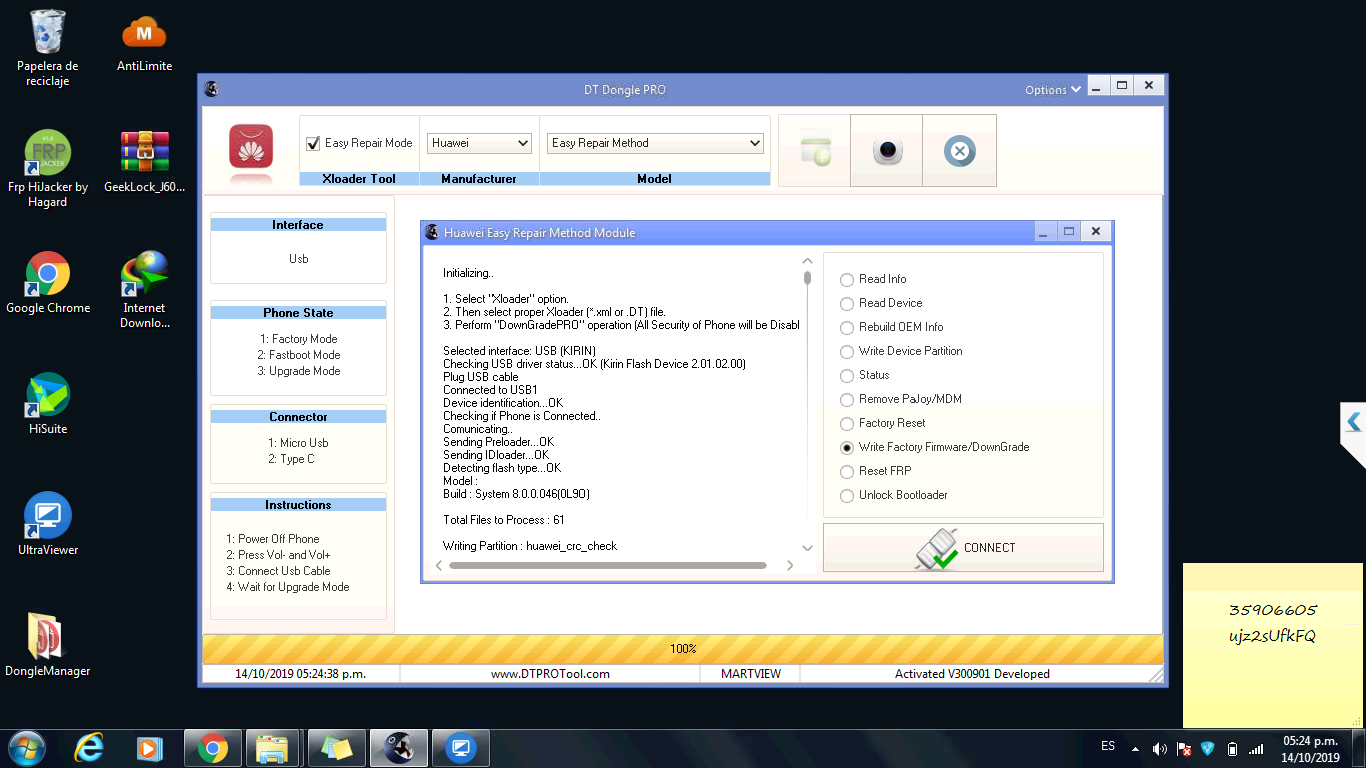Click the DT Dongle PRO title bar icon

[212, 89]
